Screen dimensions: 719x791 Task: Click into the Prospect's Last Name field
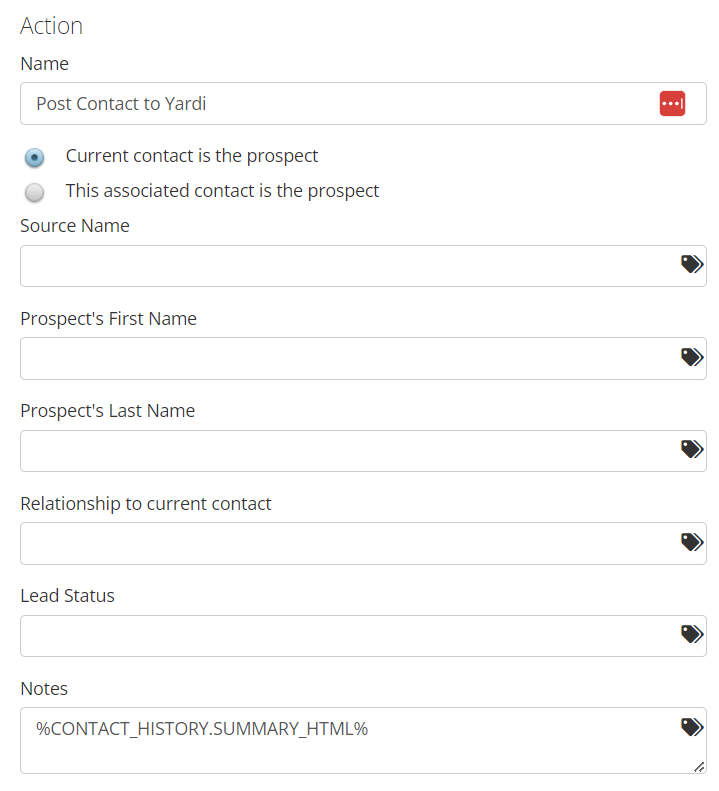pos(363,451)
